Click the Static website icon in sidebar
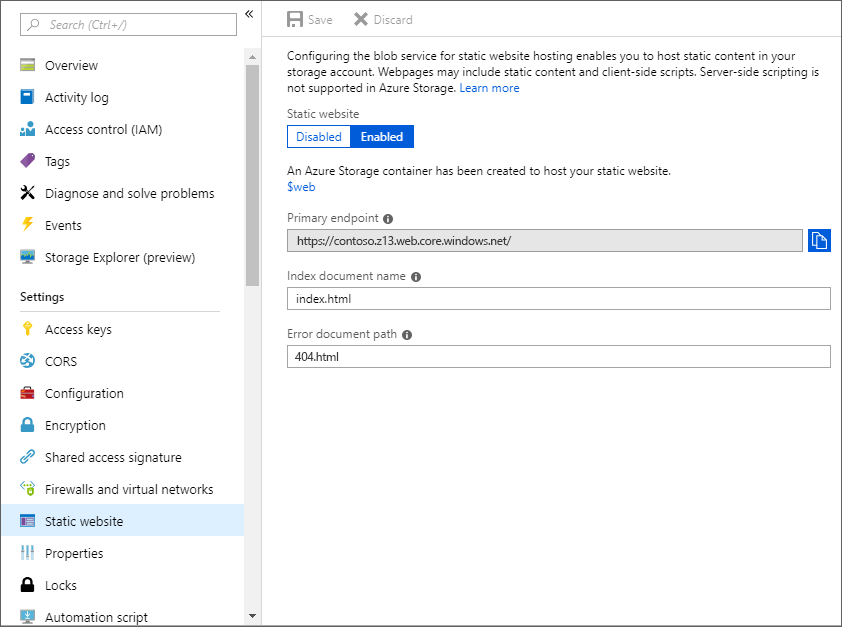 click(x=27, y=521)
